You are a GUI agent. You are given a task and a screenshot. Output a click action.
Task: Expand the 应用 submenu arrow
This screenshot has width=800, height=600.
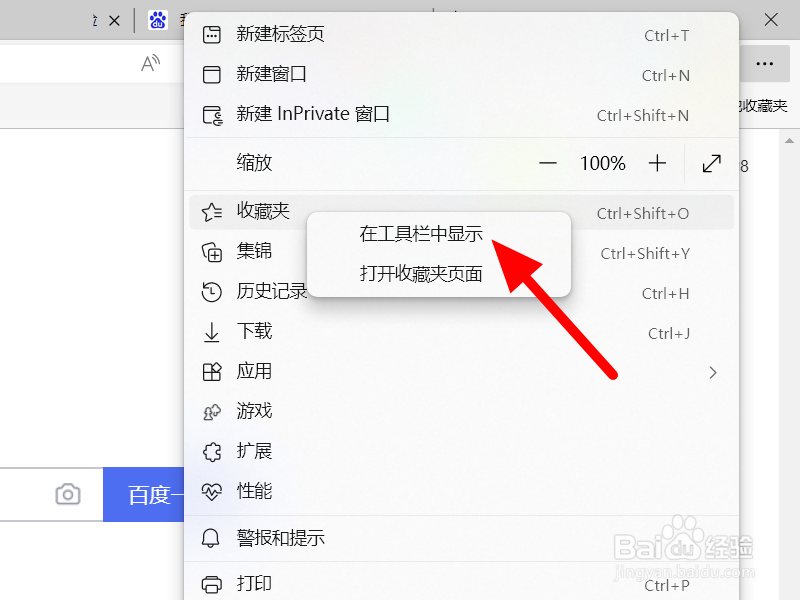pos(713,373)
